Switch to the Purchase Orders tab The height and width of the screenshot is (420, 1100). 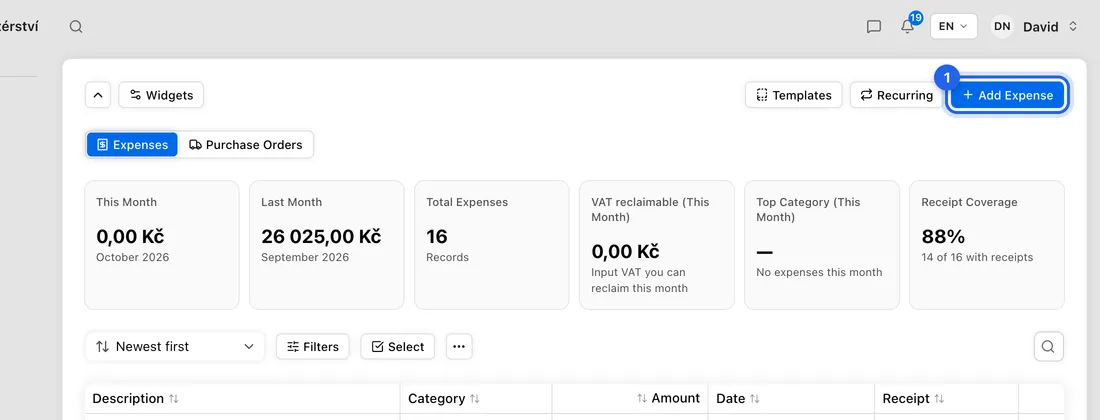tap(246, 144)
